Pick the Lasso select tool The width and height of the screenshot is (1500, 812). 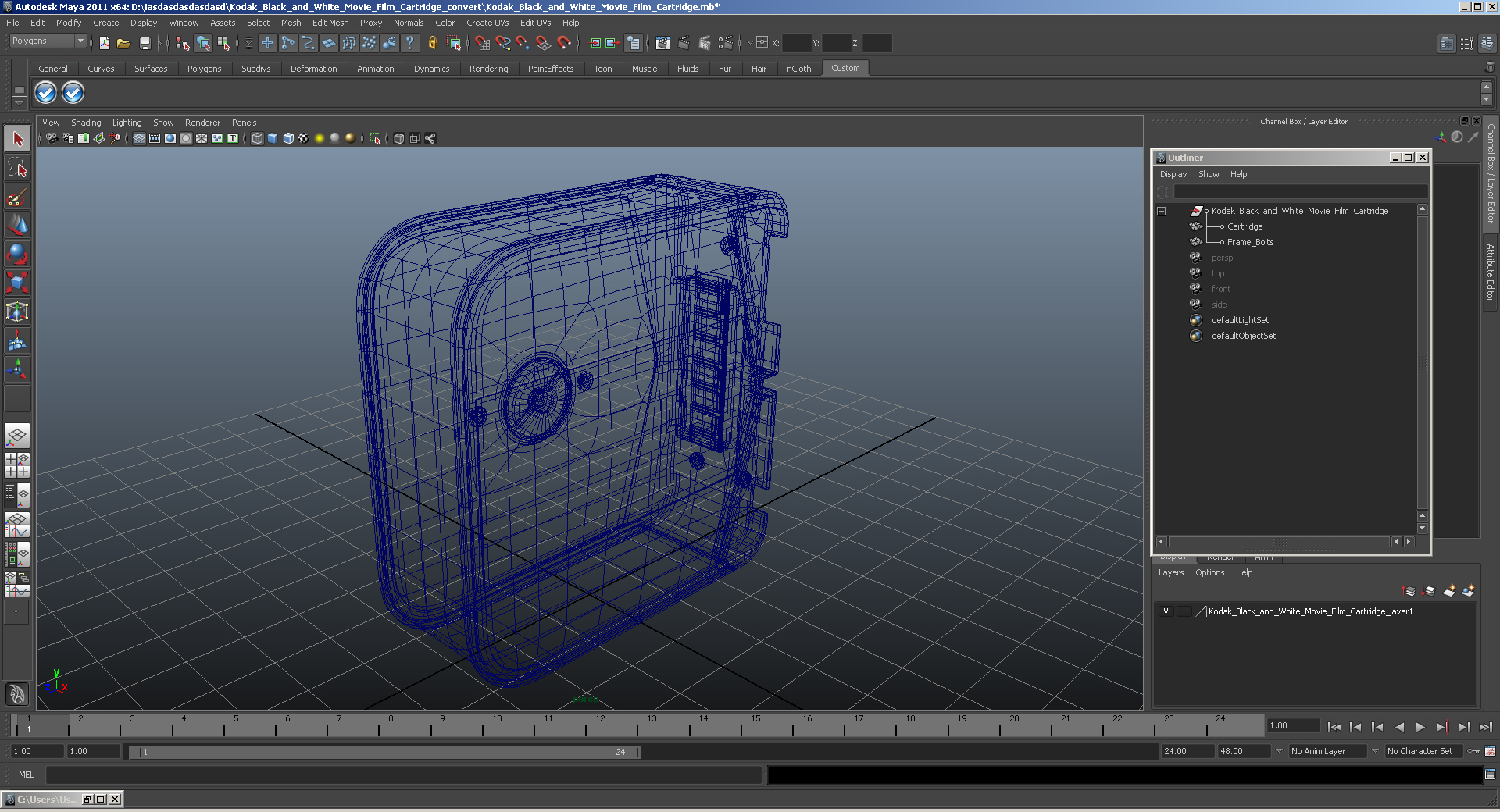click(x=17, y=167)
